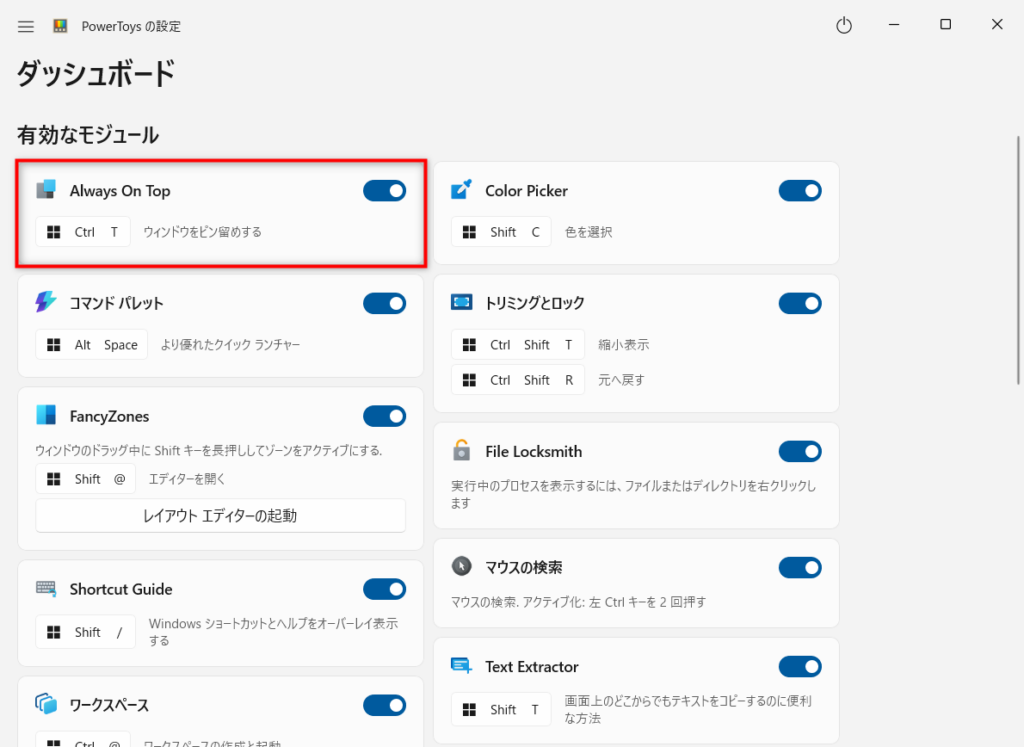Click the トリミングとロック module icon

(x=461, y=302)
